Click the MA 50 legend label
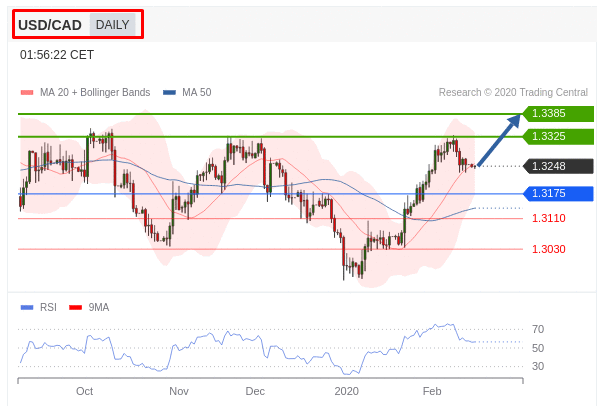This screenshot has height=412, width=602. coord(197,93)
